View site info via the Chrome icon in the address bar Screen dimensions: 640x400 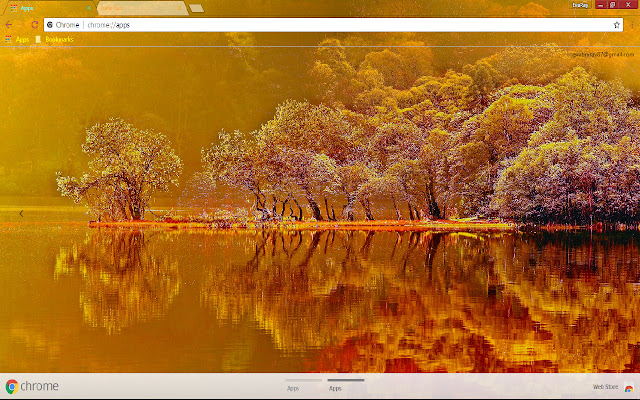50,25
